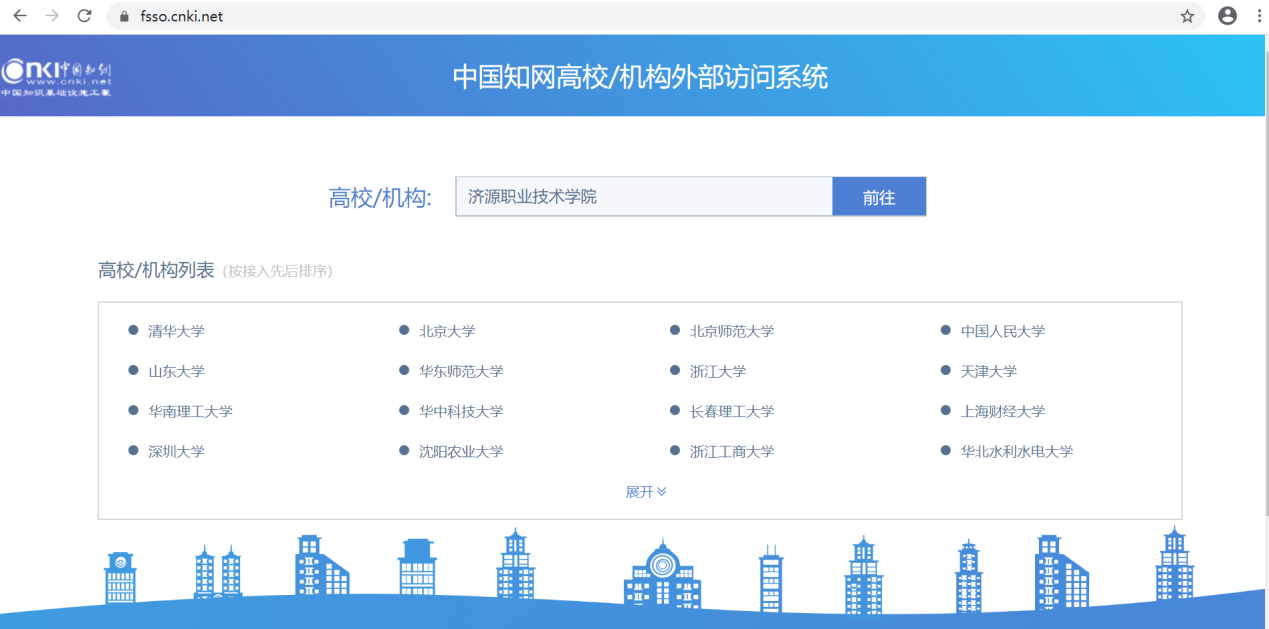Select 北京大学 from the list
1269x629 pixels.
[447, 331]
